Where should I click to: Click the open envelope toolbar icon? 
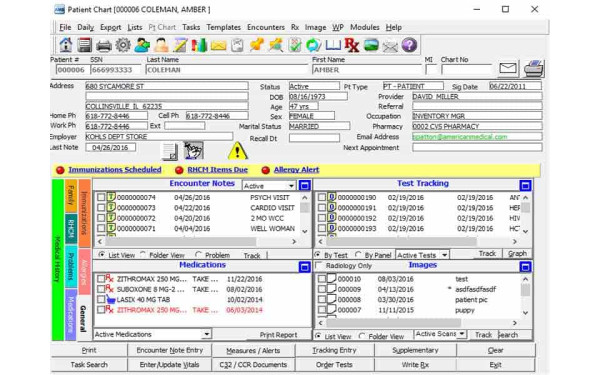click(x=390, y=46)
